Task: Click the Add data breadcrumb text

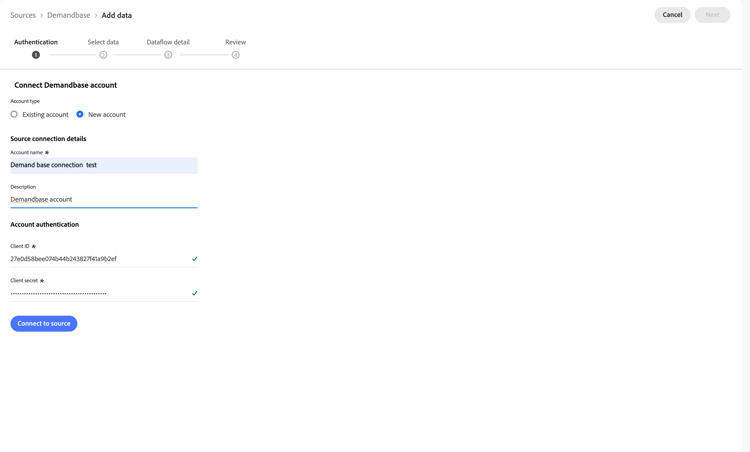Action: pos(117,15)
